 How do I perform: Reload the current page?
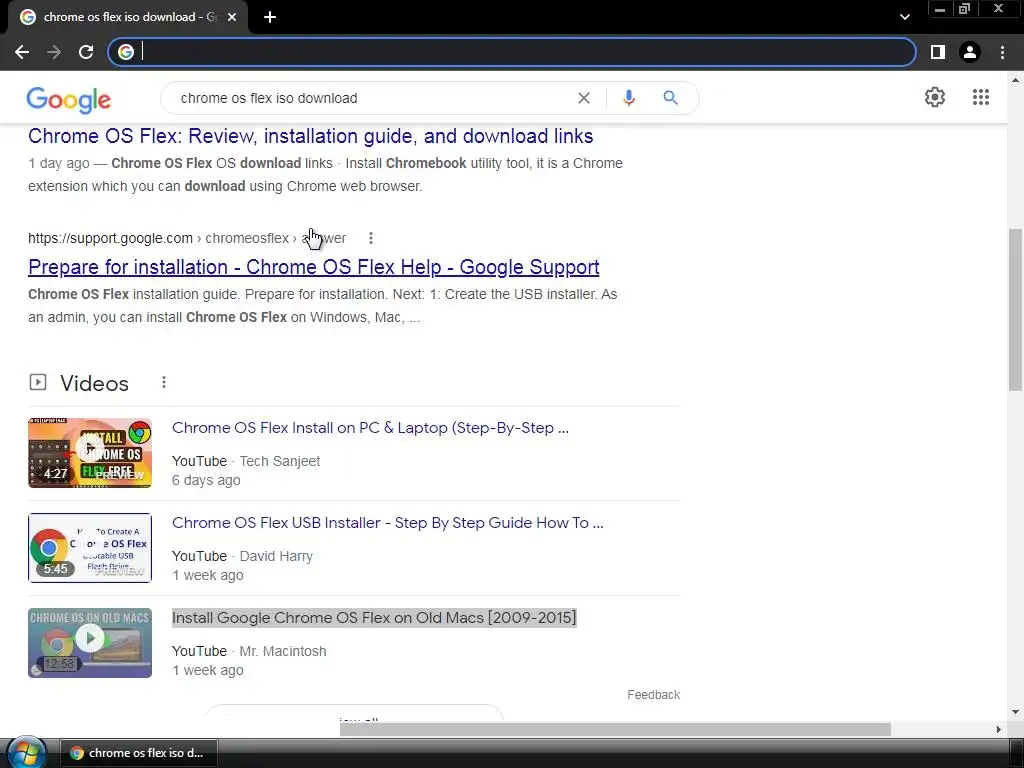[x=86, y=52]
